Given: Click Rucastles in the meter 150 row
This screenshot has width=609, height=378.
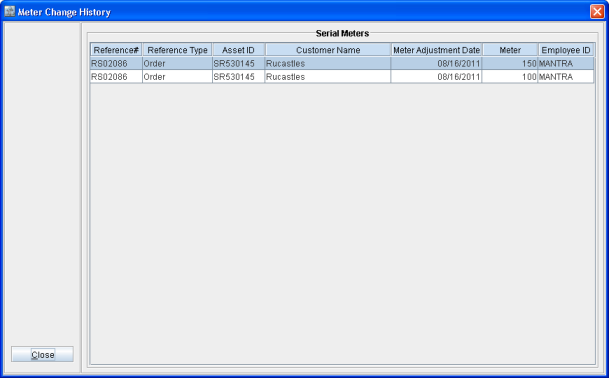Looking at the screenshot, I should point(328,63).
